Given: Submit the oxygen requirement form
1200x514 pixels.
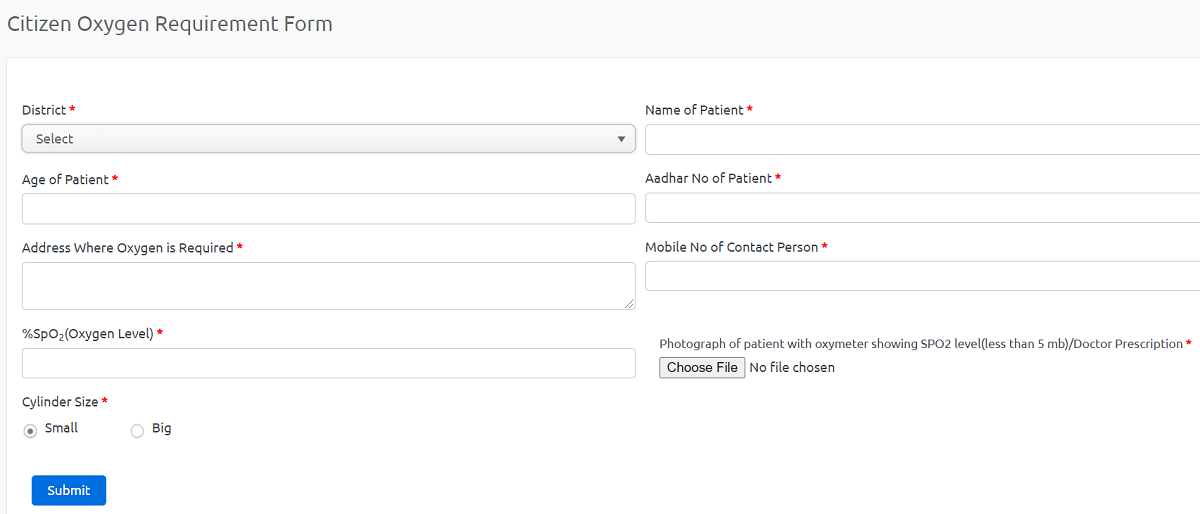Looking at the screenshot, I should pos(69,490).
